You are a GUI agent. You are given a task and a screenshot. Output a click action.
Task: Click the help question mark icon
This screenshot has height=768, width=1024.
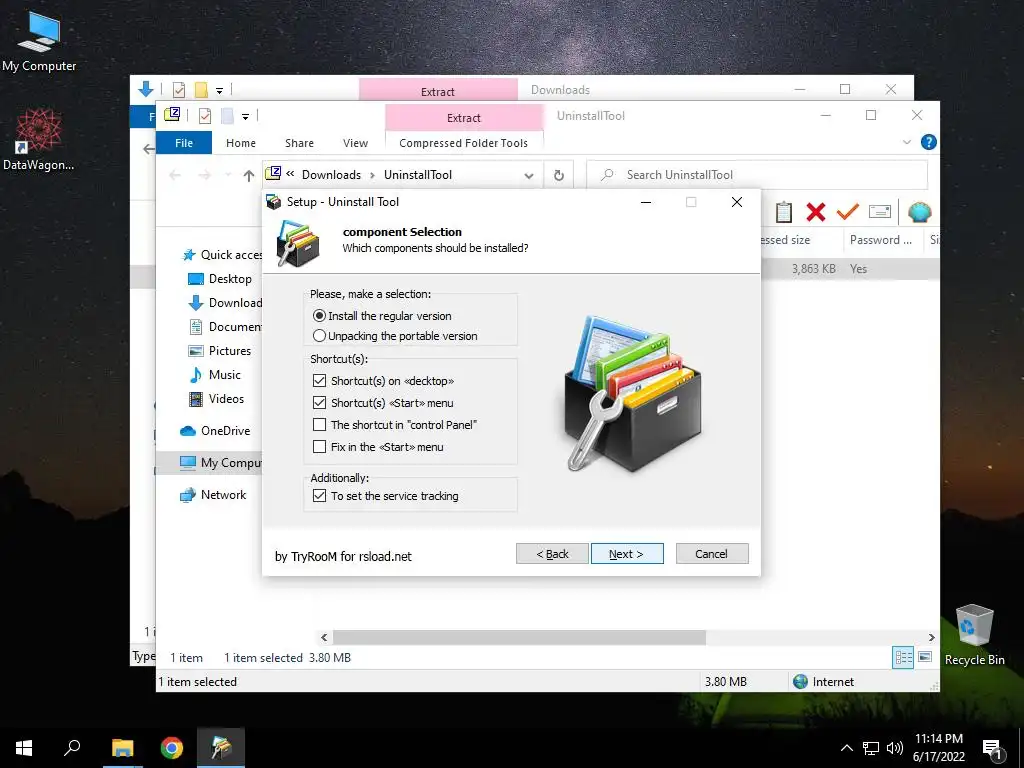(x=928, y=142)
